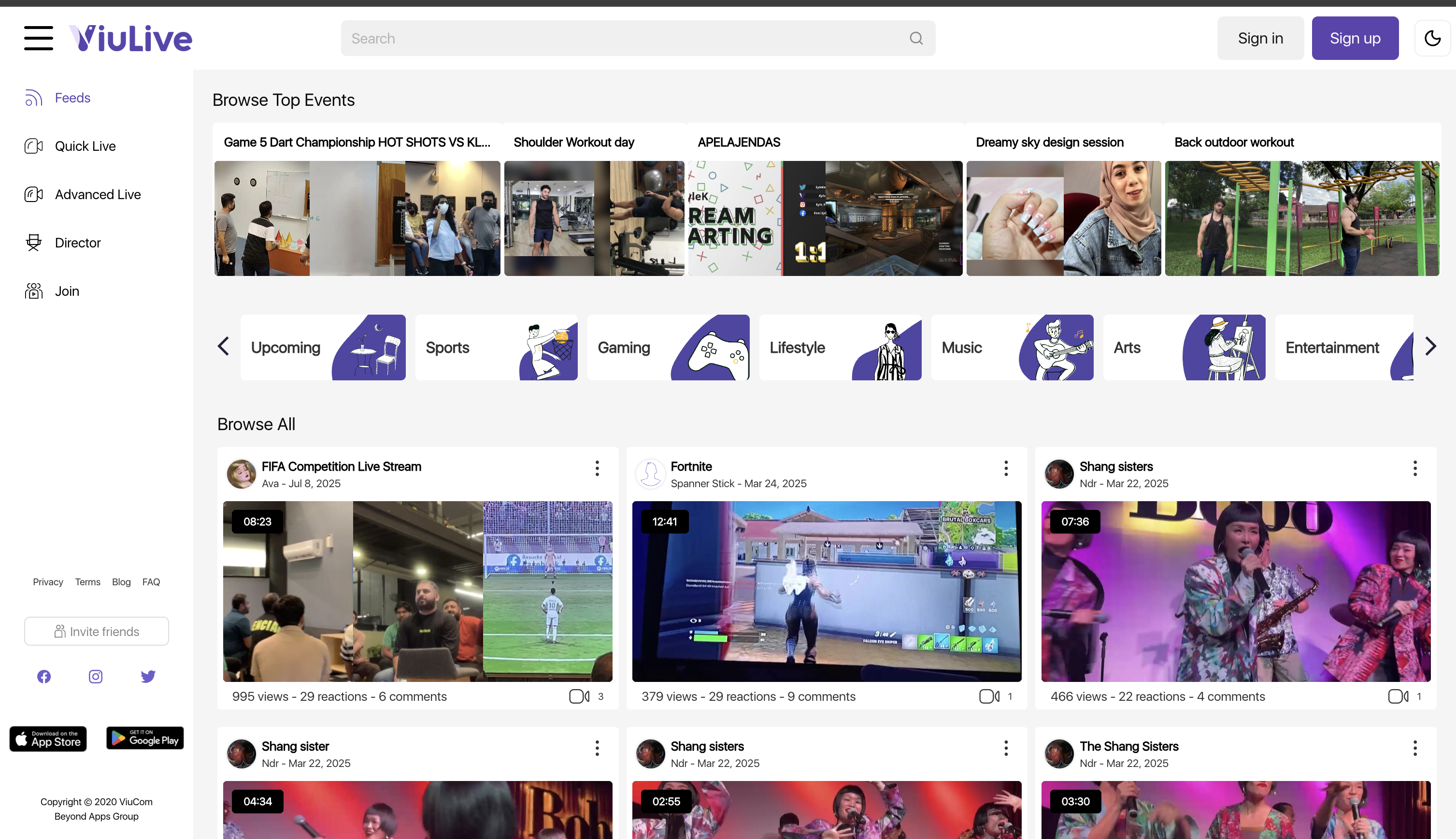Screen dimensions: 1456x839
Task: Click the search magnifier icon
Action: (x=916, y=38)
